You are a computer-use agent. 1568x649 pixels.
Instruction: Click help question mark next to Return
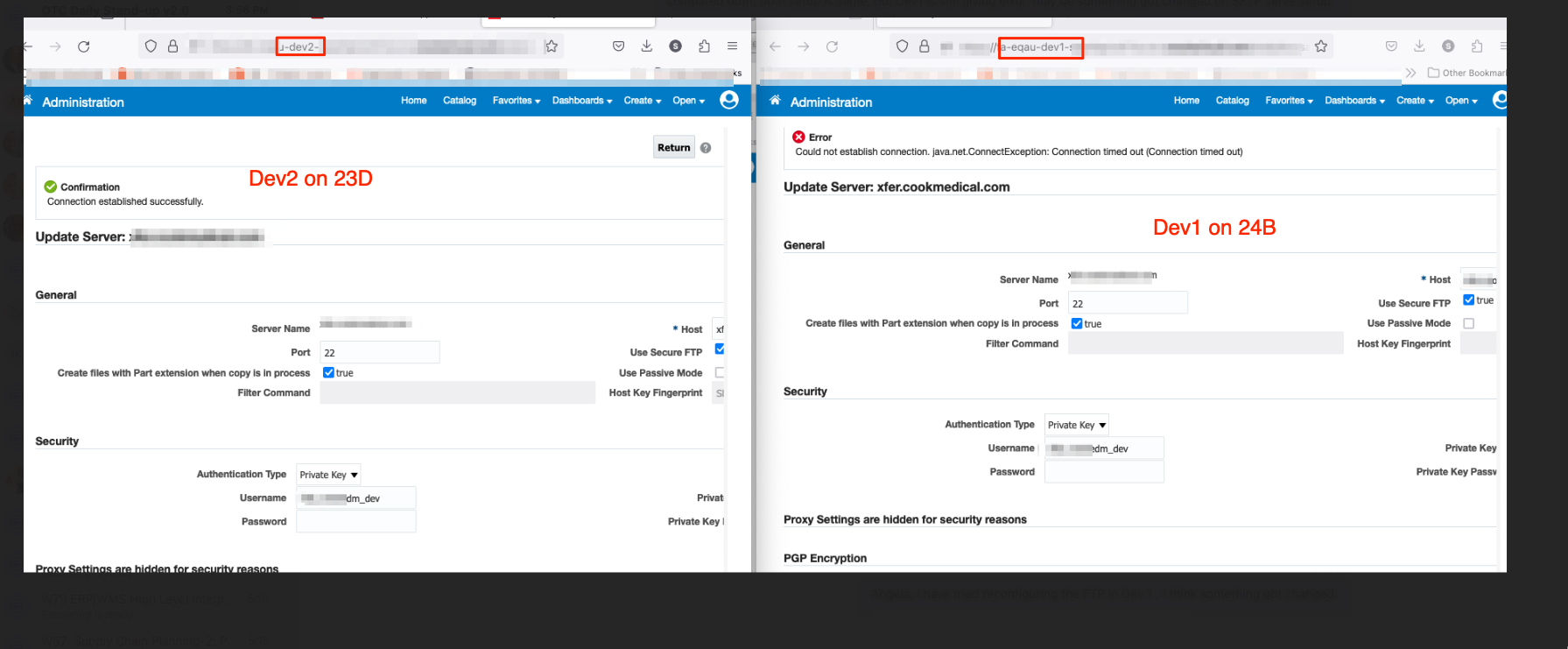(x=706, y=148)
